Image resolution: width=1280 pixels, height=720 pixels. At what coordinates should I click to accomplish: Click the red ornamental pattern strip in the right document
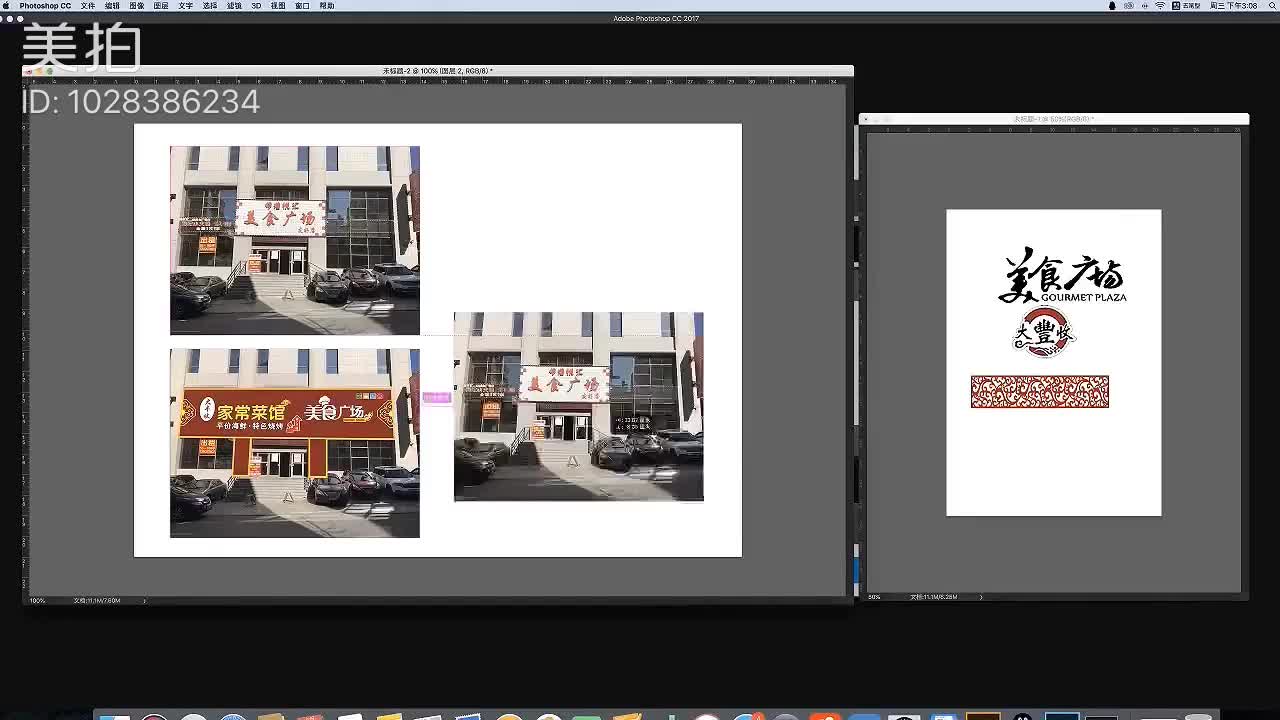(1040, 392)
